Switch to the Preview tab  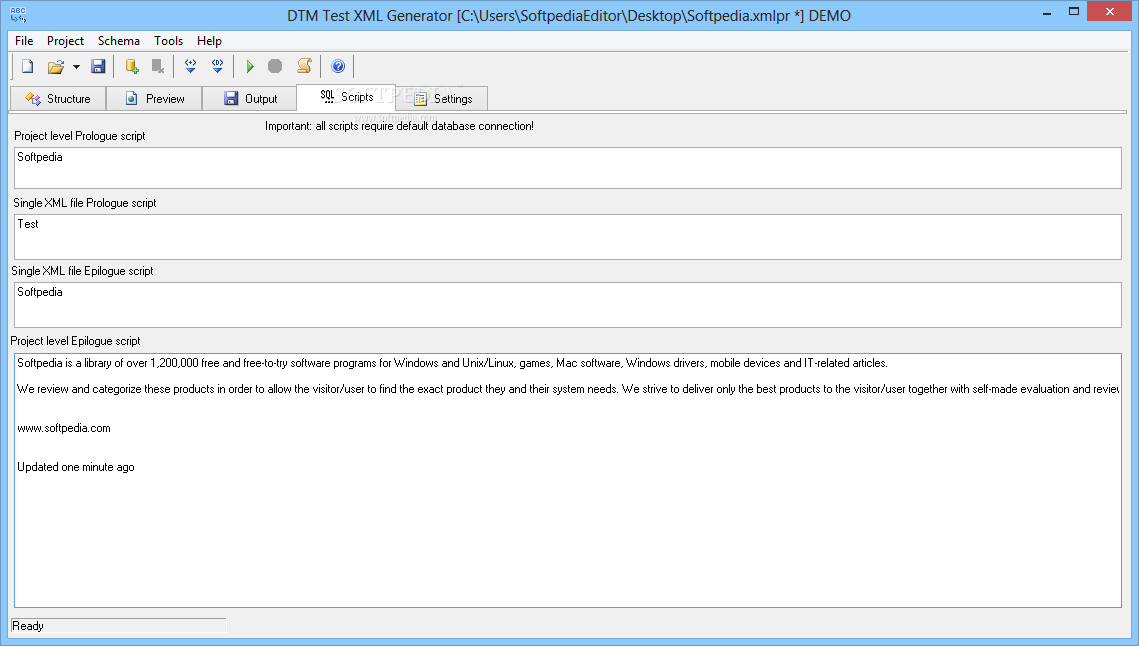[154, 99]
